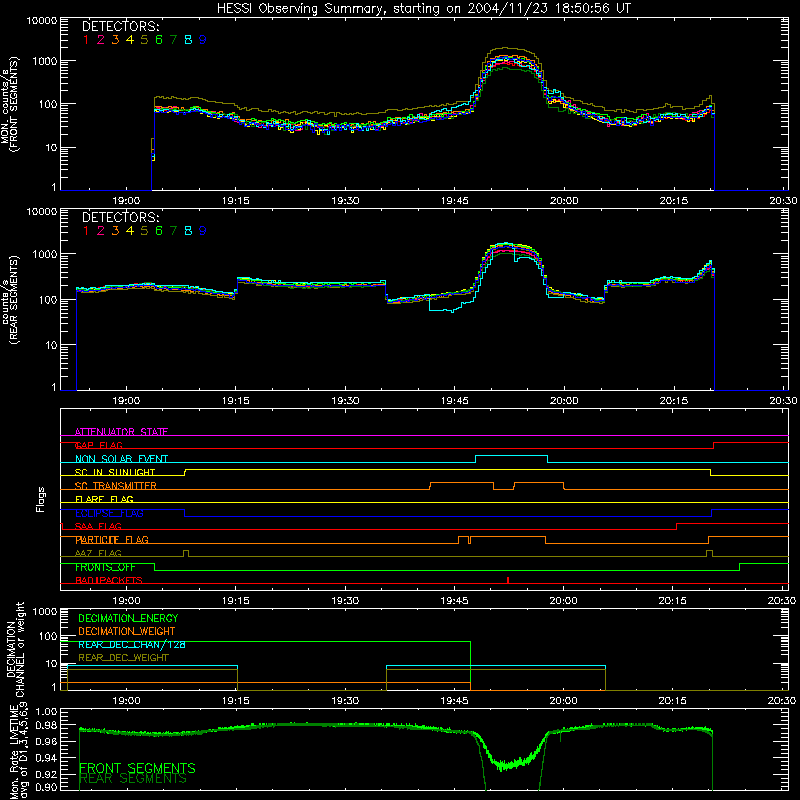Click the DECIMATION_ENERGY legend entry

(x=128, y=618)
